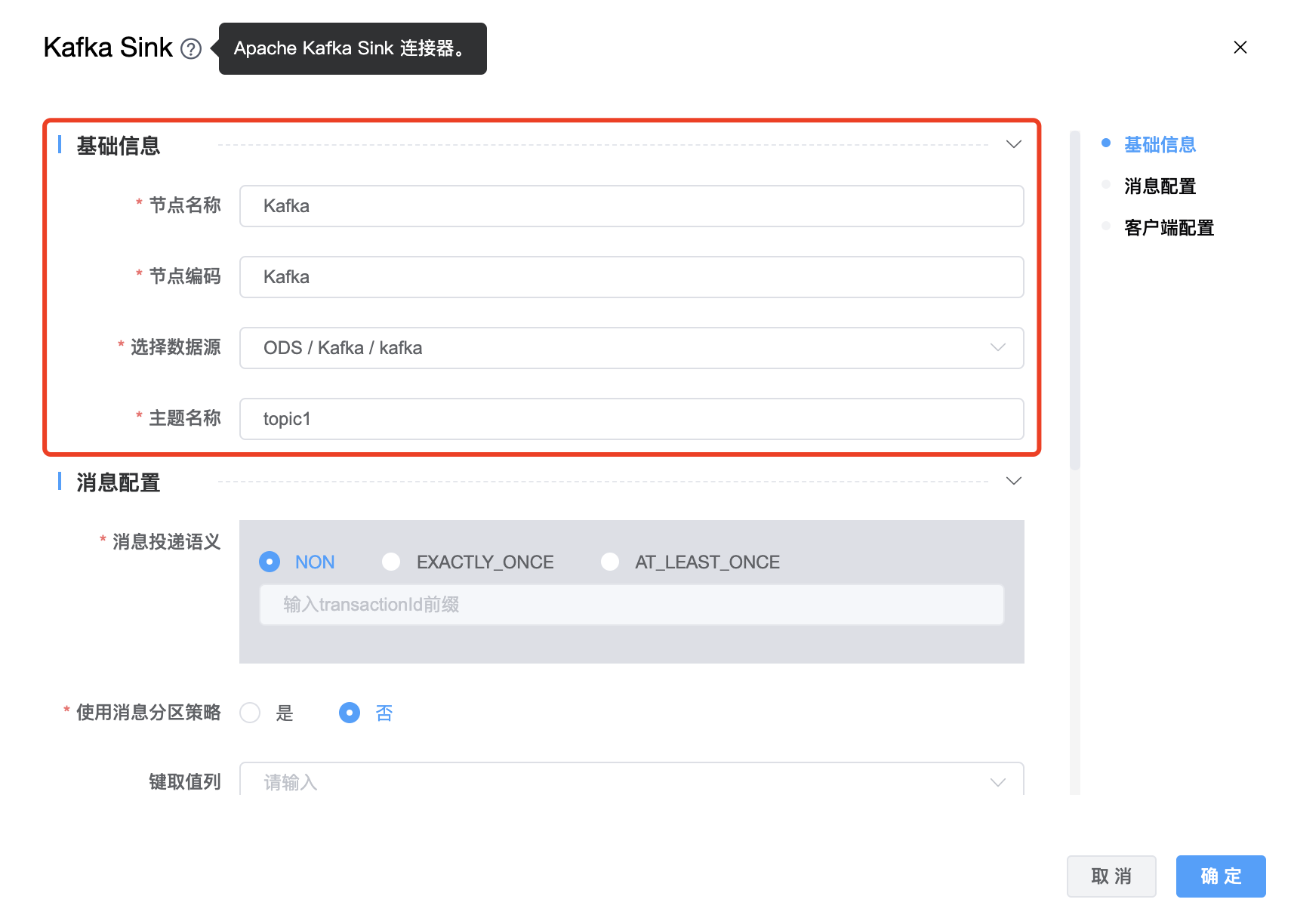The image size is (1291, 924).
Task: Edit the 主题名称 topic1 field
Action: (631, 419)
